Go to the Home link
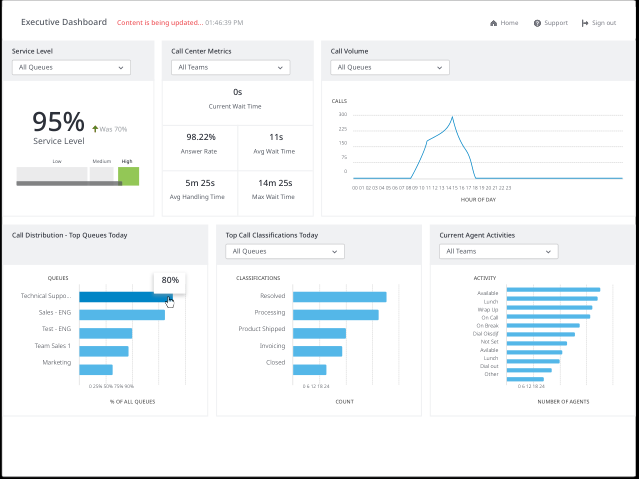The width and height of the screenshot is (639, 479). pos(509,22)
